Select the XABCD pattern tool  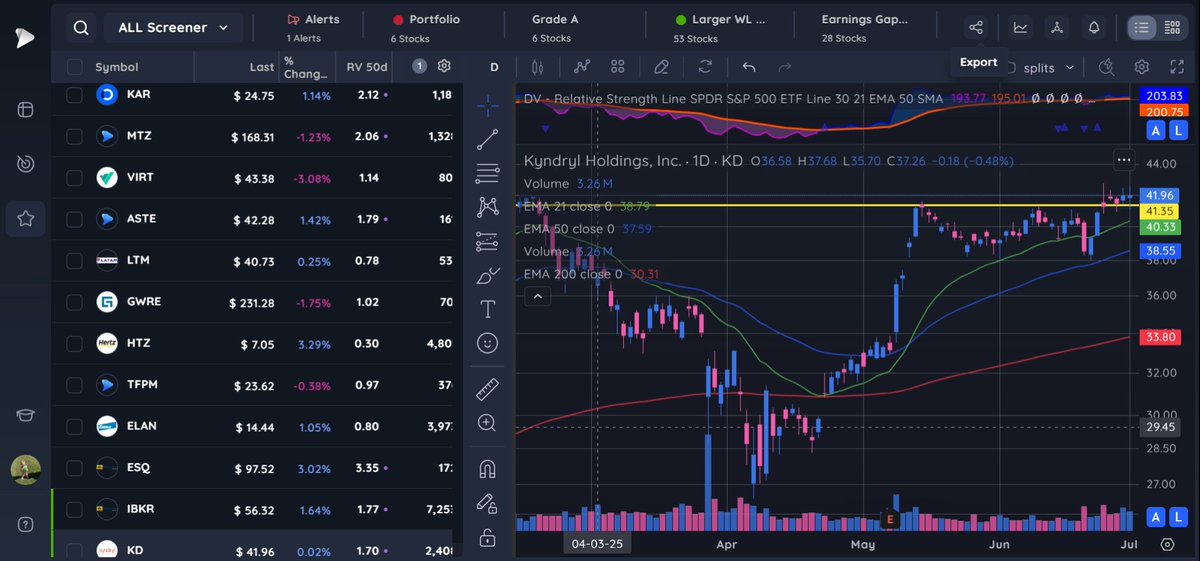pos(488,207)
